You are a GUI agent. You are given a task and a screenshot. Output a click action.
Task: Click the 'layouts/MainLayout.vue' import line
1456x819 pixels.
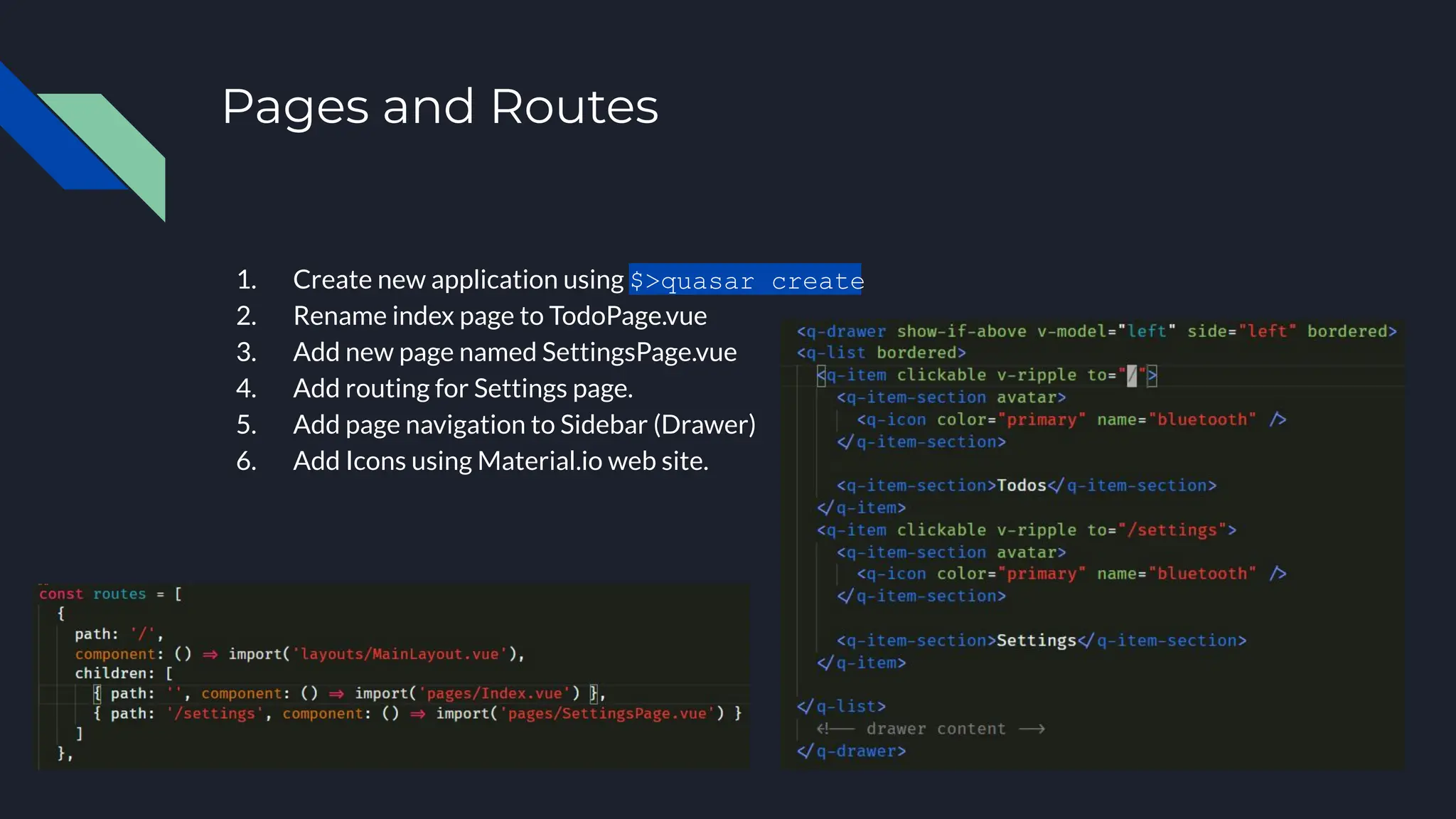[x=299, y=653]
